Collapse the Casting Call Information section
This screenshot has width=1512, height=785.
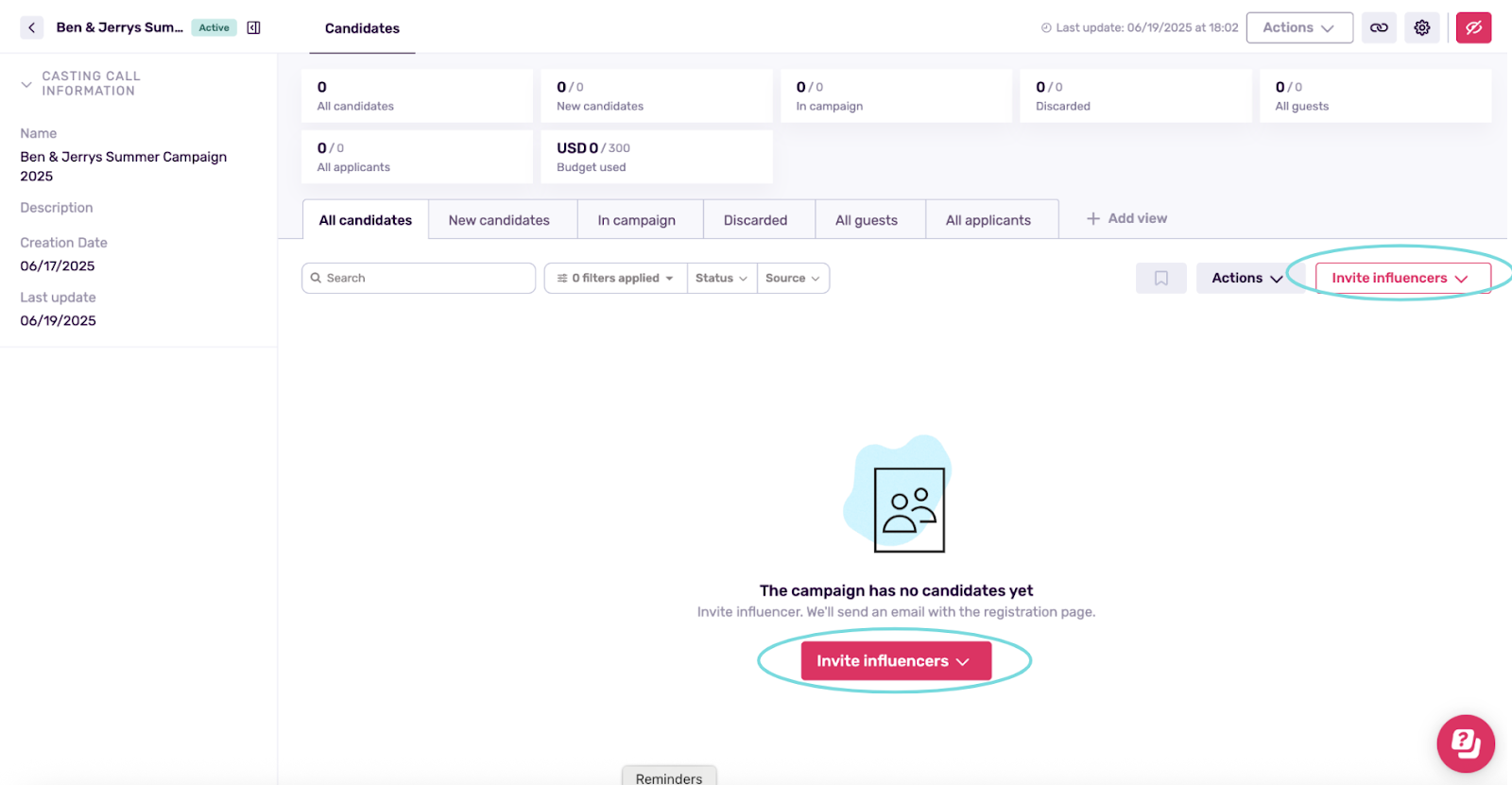pos(26,84)
